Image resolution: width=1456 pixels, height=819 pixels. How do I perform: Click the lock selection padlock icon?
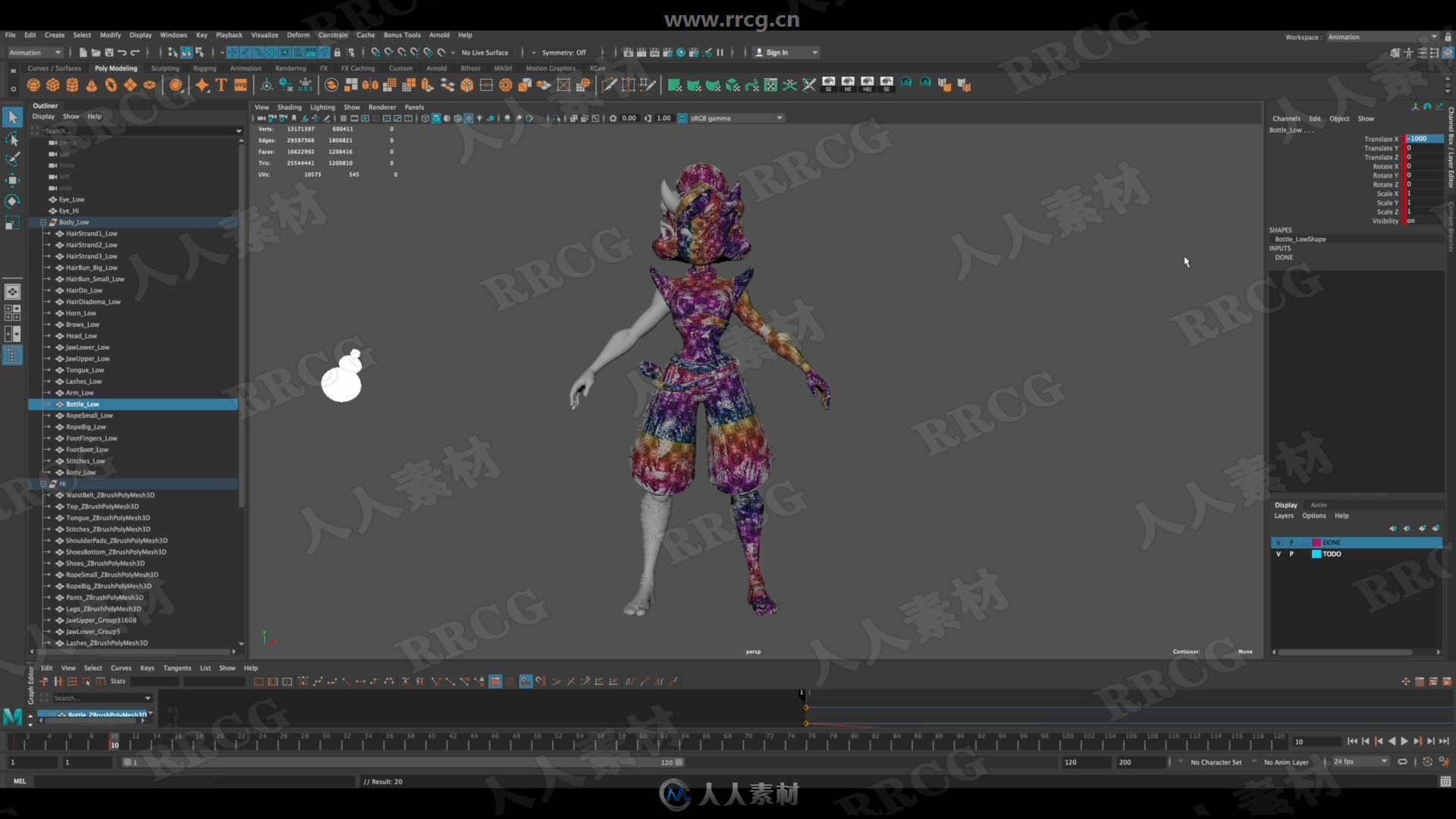point(337,52)
